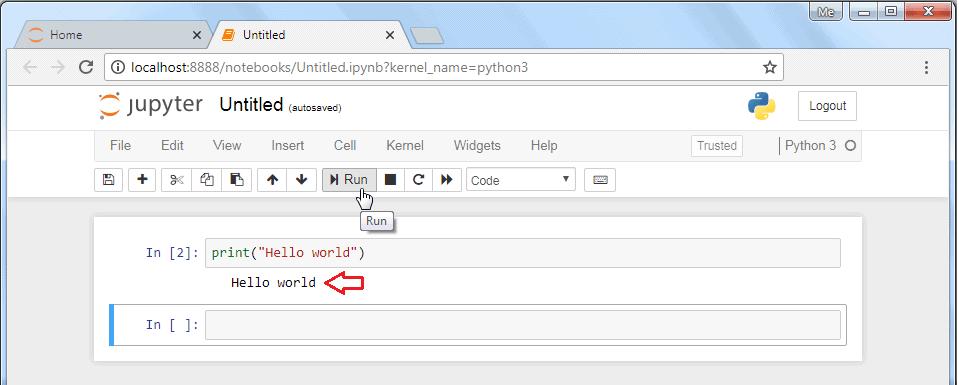Viewport: 959px width, 385px height.
Task: Go forward in browser history
Action: click(58, 67)
